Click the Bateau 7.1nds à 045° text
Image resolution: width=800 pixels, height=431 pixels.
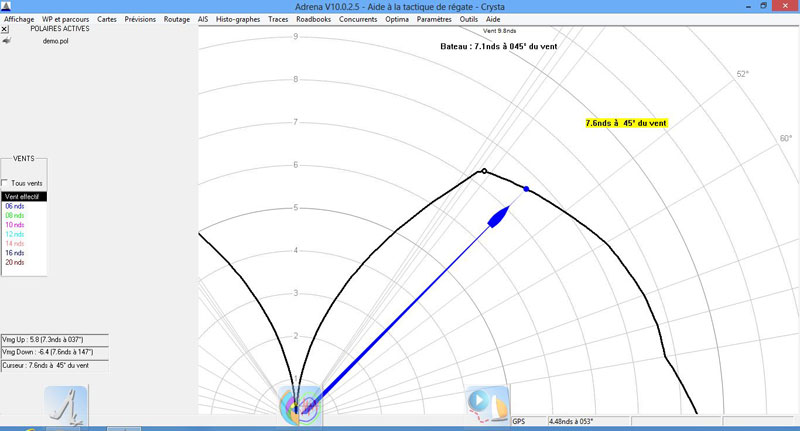pos(498,46)
